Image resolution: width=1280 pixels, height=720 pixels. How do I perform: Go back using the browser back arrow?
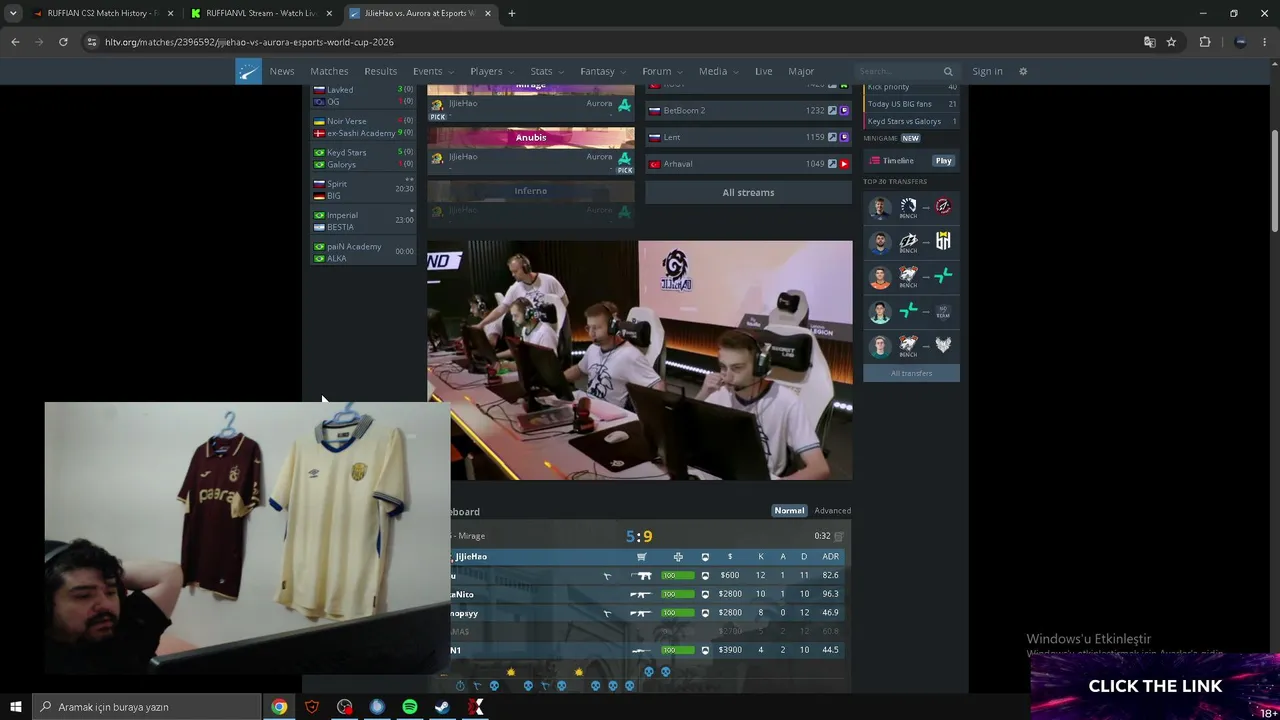[15, 42]
